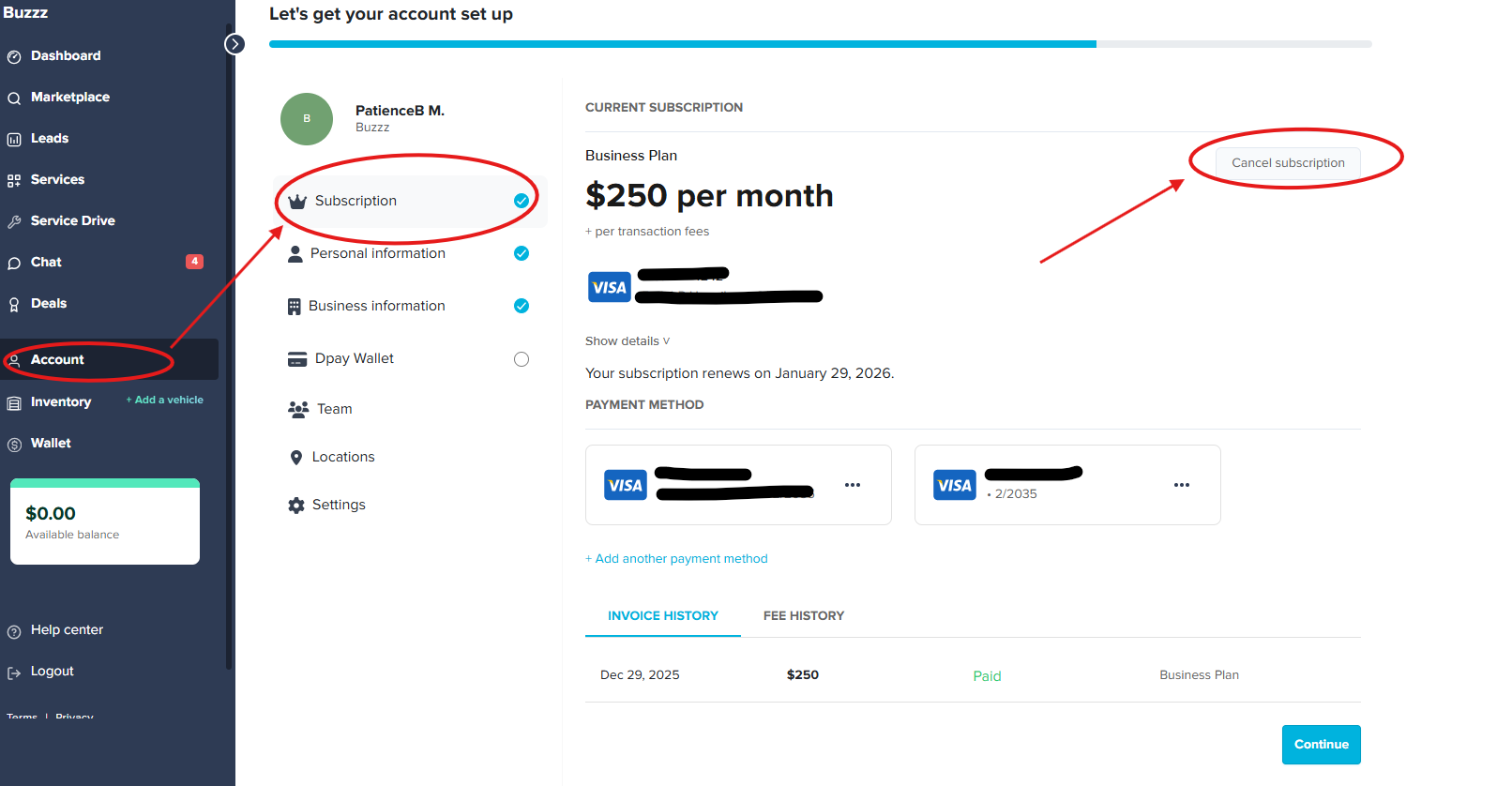Open the Team settings section
The width and height of the screenshot is (1512, 786).
click(x=332, y=409)
